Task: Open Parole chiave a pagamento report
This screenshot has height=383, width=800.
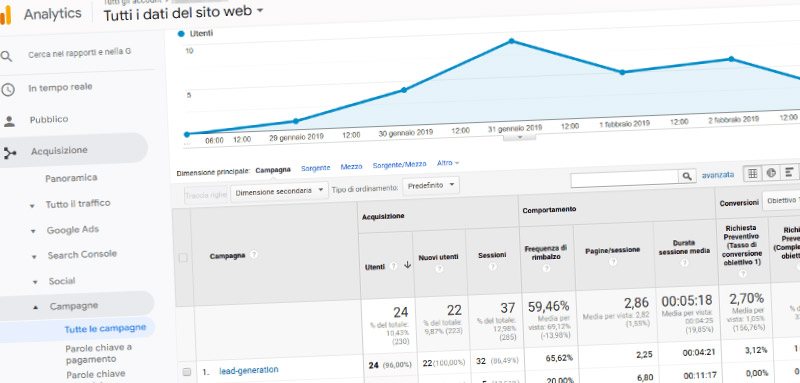Action: point(98,353)
